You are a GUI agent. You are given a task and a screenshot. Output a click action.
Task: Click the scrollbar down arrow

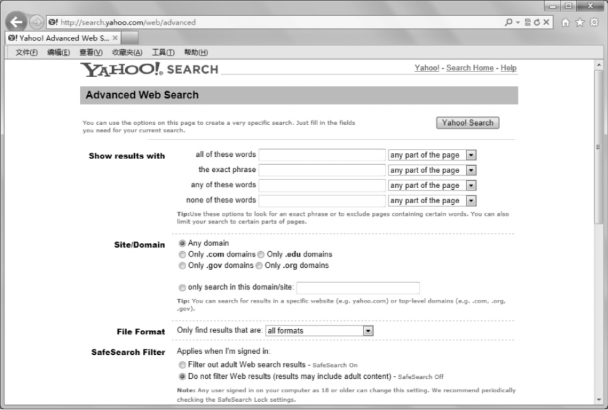click(599, 399)
